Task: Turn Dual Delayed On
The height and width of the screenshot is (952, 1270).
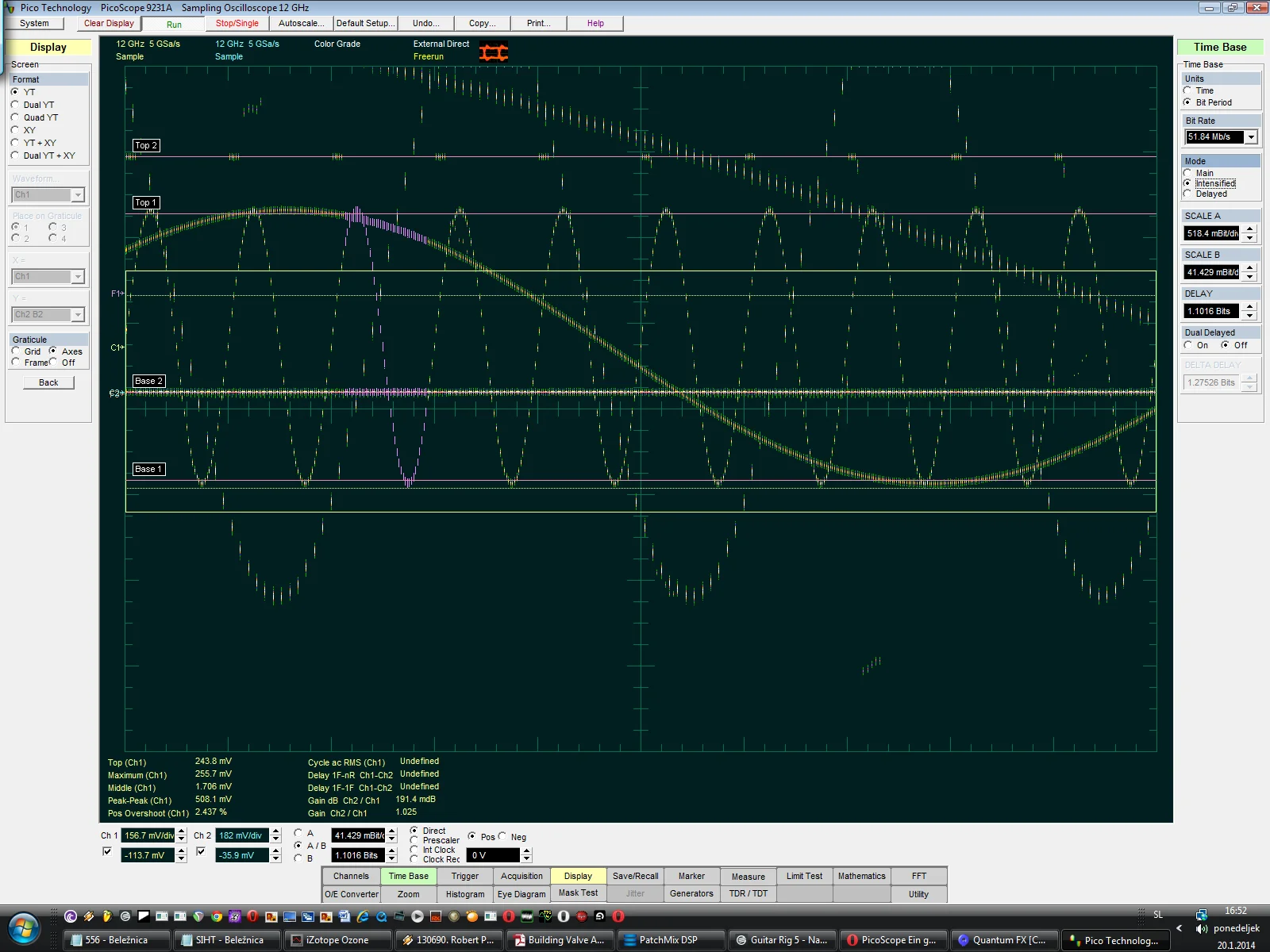Action: coord(1188,345)
